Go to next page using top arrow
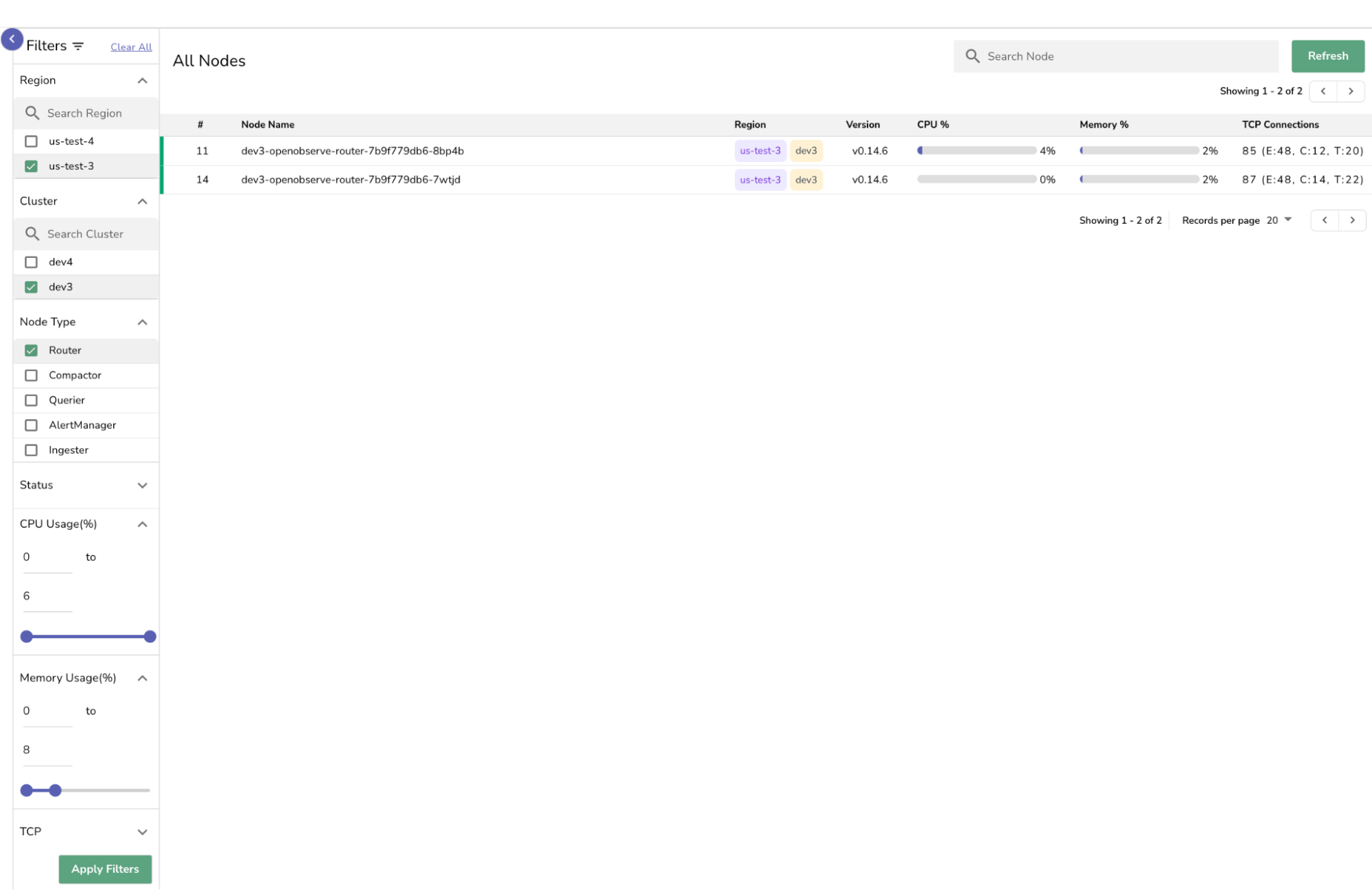 [x=1351, y=91]
